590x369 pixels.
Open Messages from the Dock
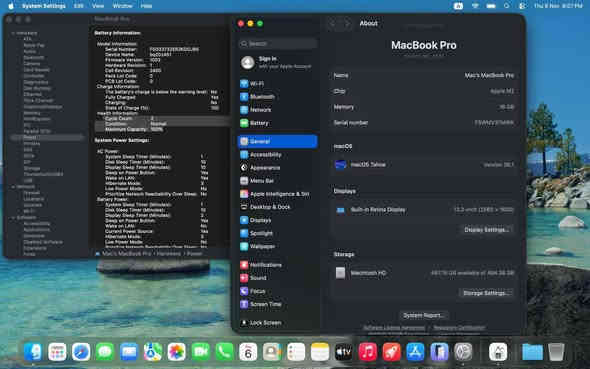[x=105, y=352]
